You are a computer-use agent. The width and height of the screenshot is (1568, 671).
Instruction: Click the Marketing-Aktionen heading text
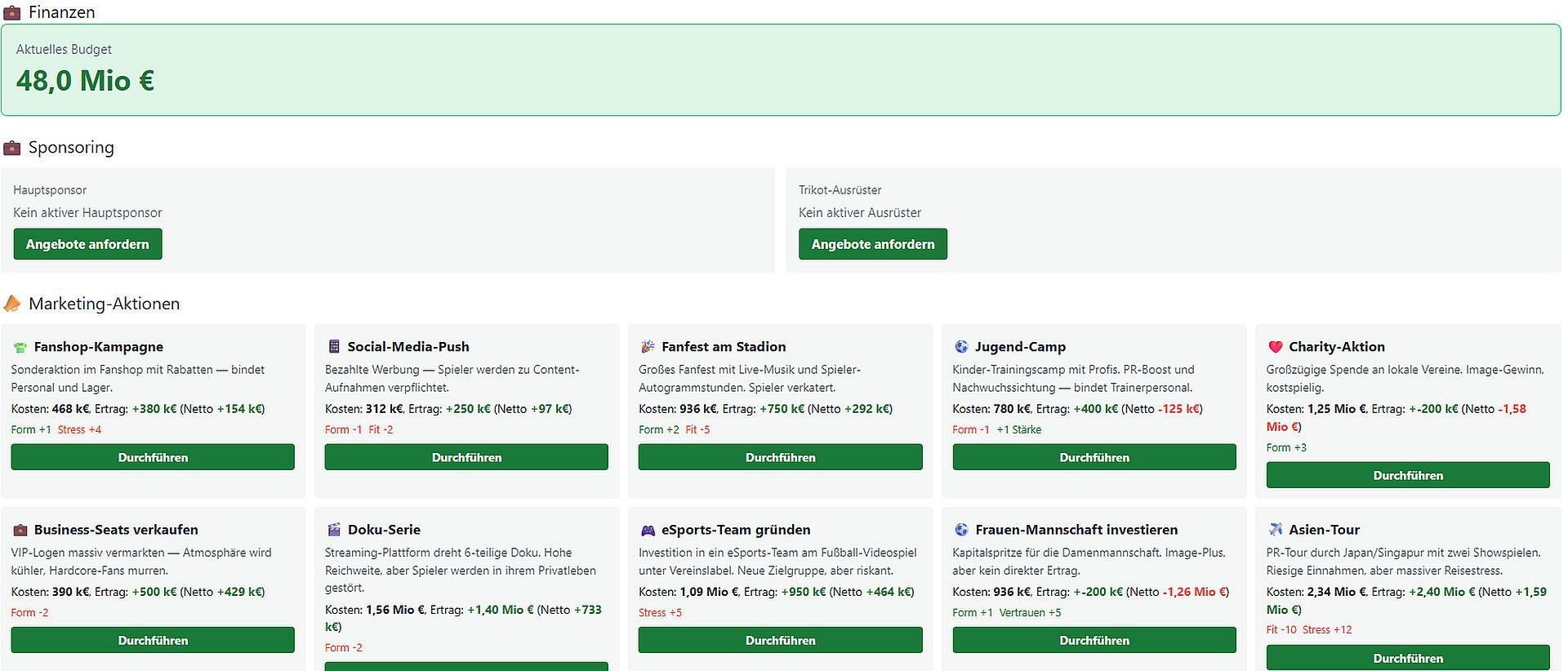click(104, 304)
